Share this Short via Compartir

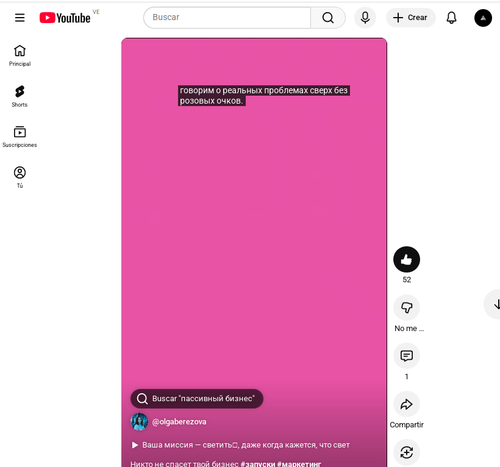(x=406, y=404)
